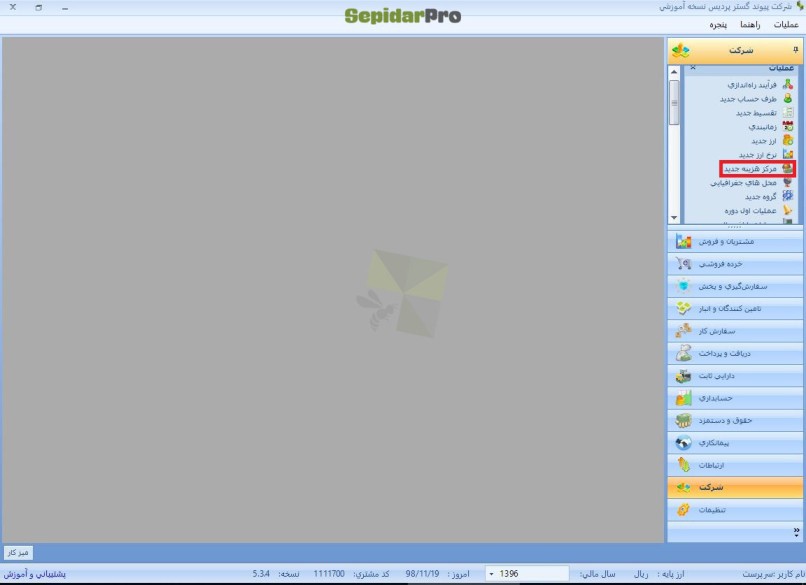Click the نرخ ارز جدید icon
This screenshot has width=806, height=585.
coord(787,155)
